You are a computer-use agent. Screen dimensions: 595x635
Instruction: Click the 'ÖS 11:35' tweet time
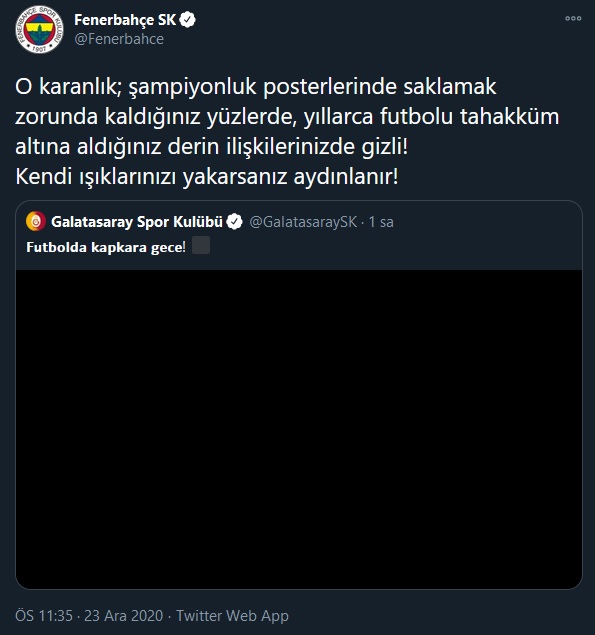coord(44,616)
